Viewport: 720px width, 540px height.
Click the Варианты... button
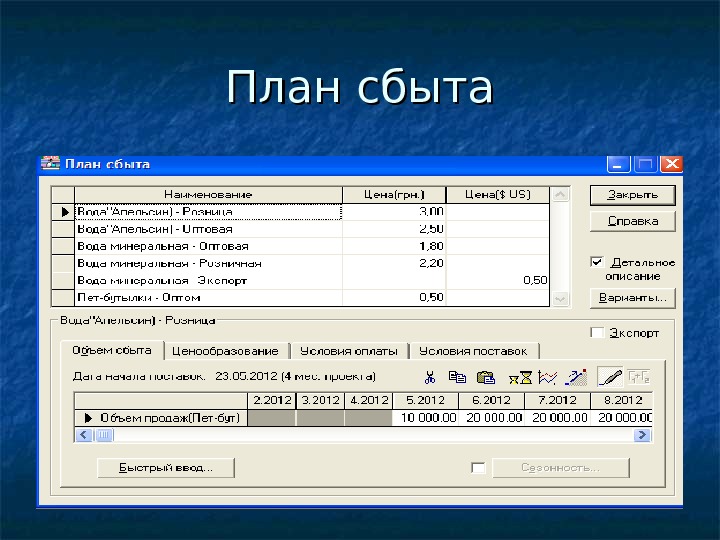point(632,298)
